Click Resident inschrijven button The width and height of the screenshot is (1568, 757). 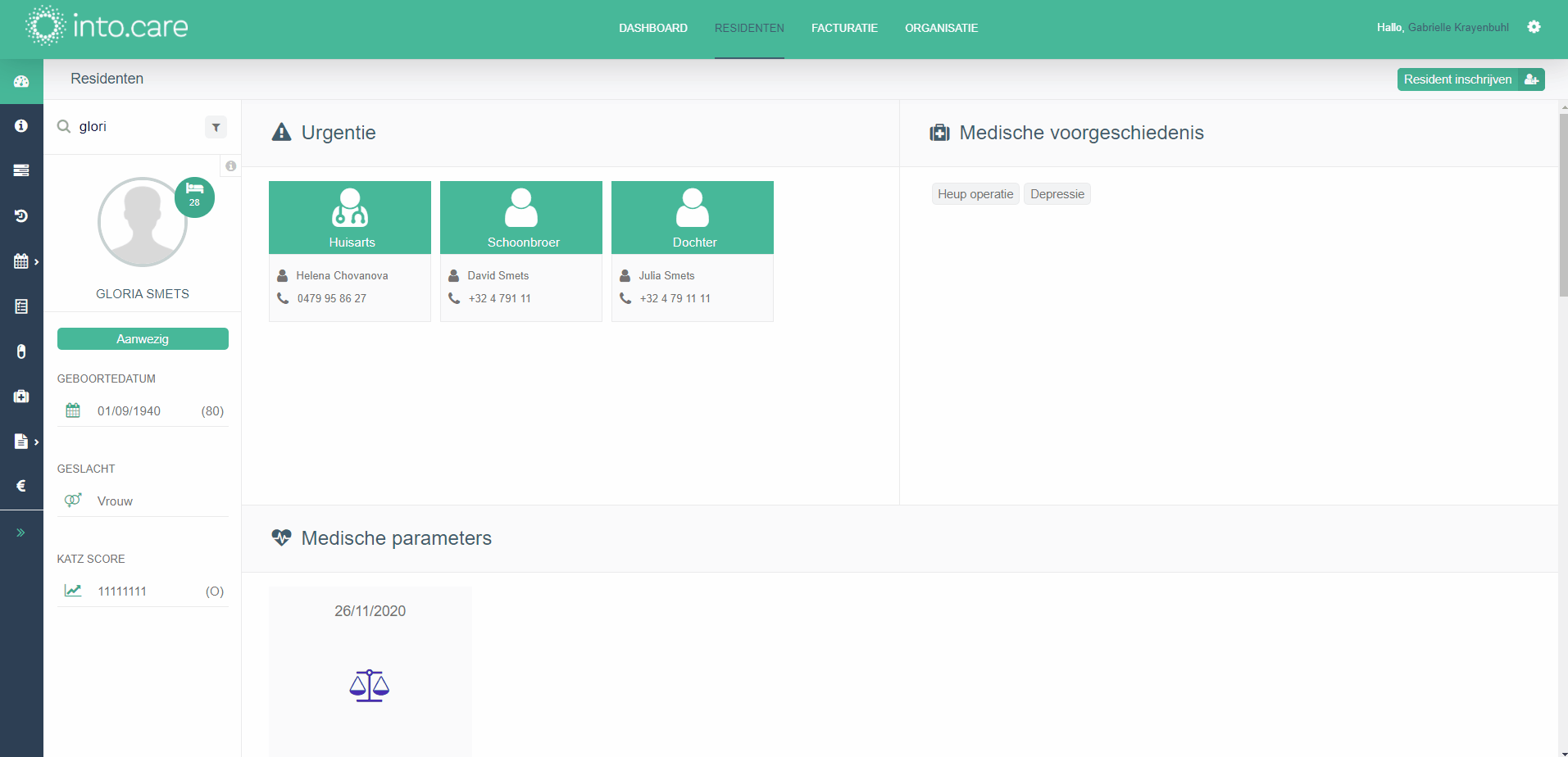[x=1470, y=79]
